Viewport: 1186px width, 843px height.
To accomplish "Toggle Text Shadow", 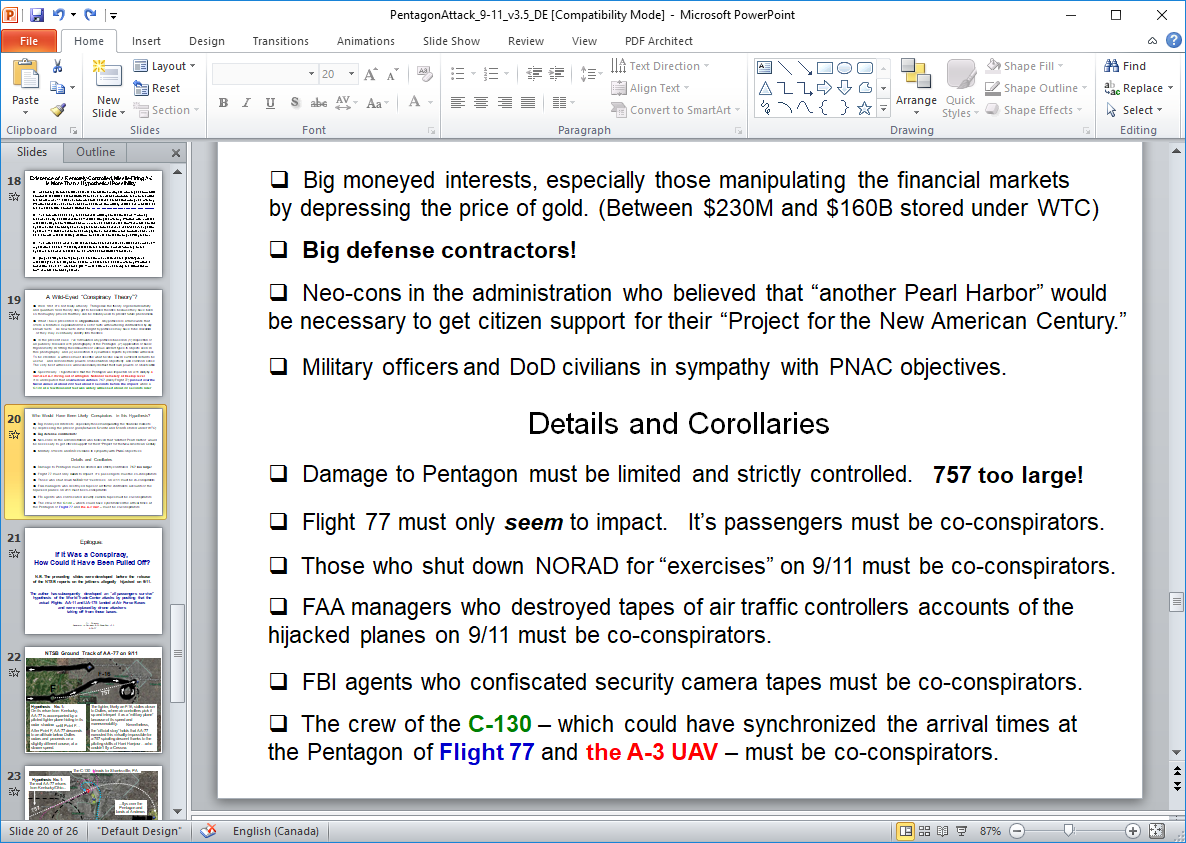I will coord(295,103).
